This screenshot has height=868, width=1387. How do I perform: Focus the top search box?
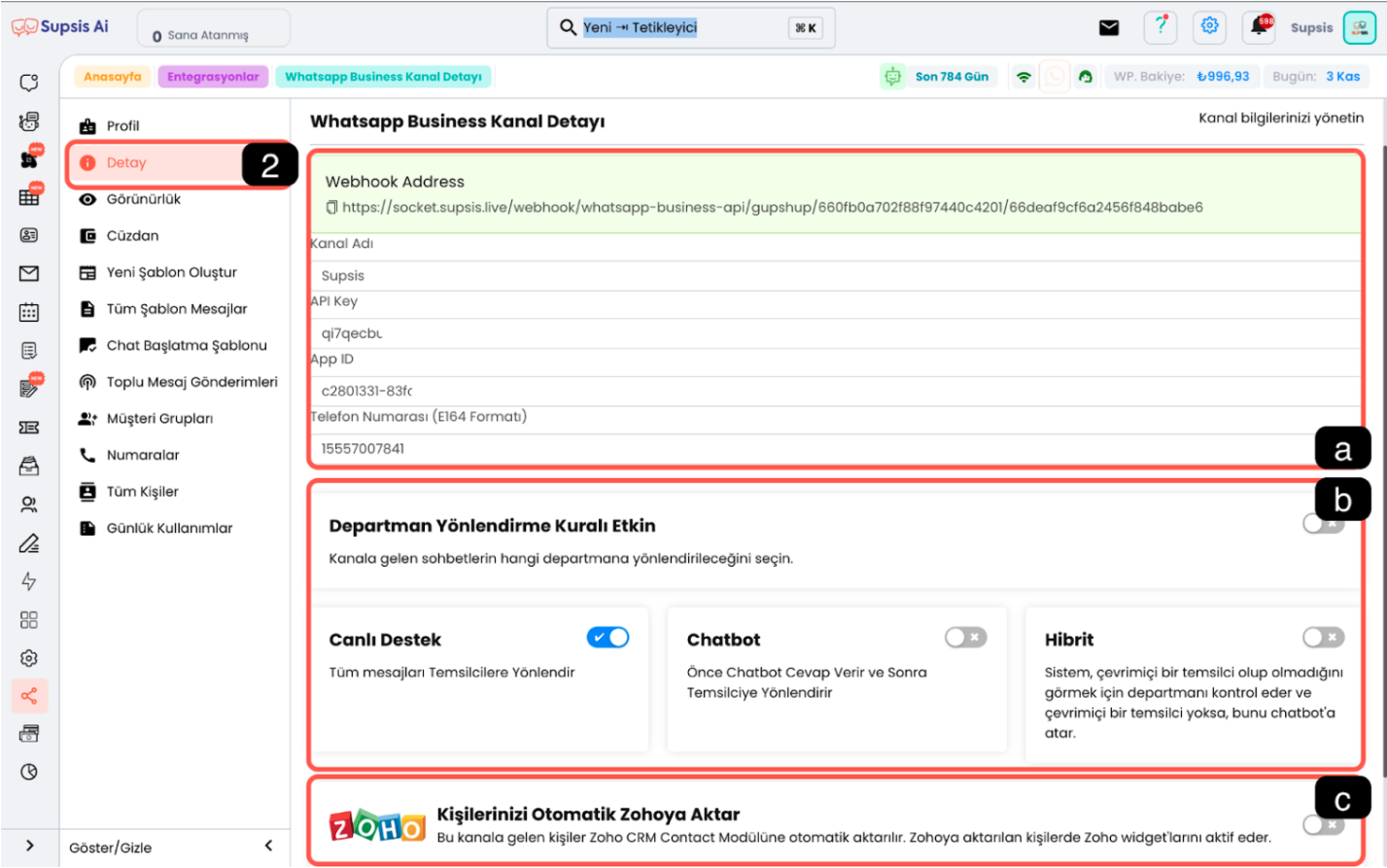click(691, 28)
